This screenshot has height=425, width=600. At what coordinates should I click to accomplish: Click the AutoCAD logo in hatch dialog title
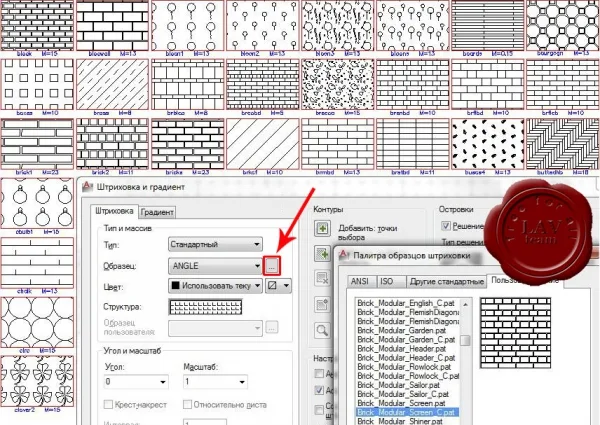pos(88,187)
